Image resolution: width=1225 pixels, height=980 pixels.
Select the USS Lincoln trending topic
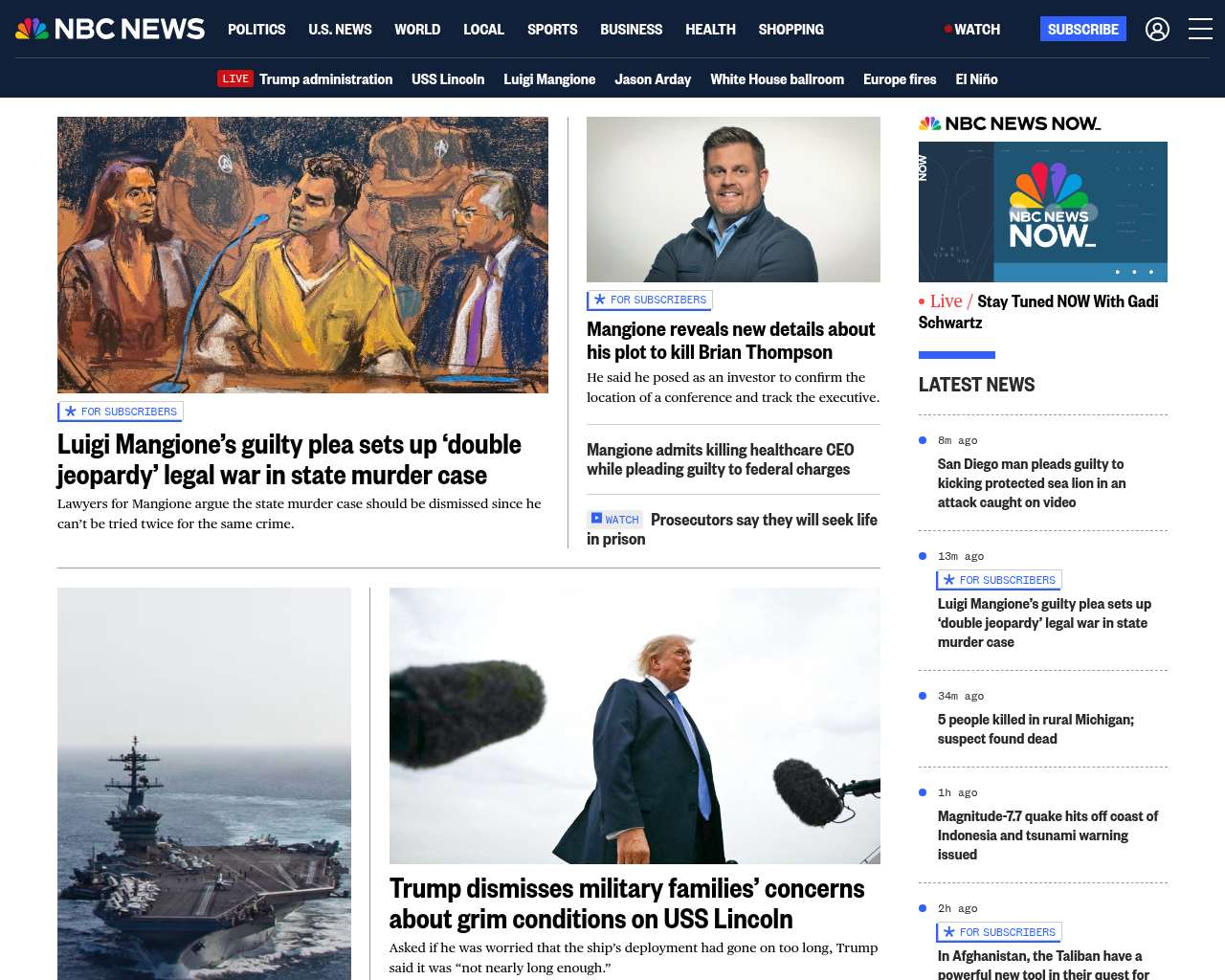click(x=448, y=79)
